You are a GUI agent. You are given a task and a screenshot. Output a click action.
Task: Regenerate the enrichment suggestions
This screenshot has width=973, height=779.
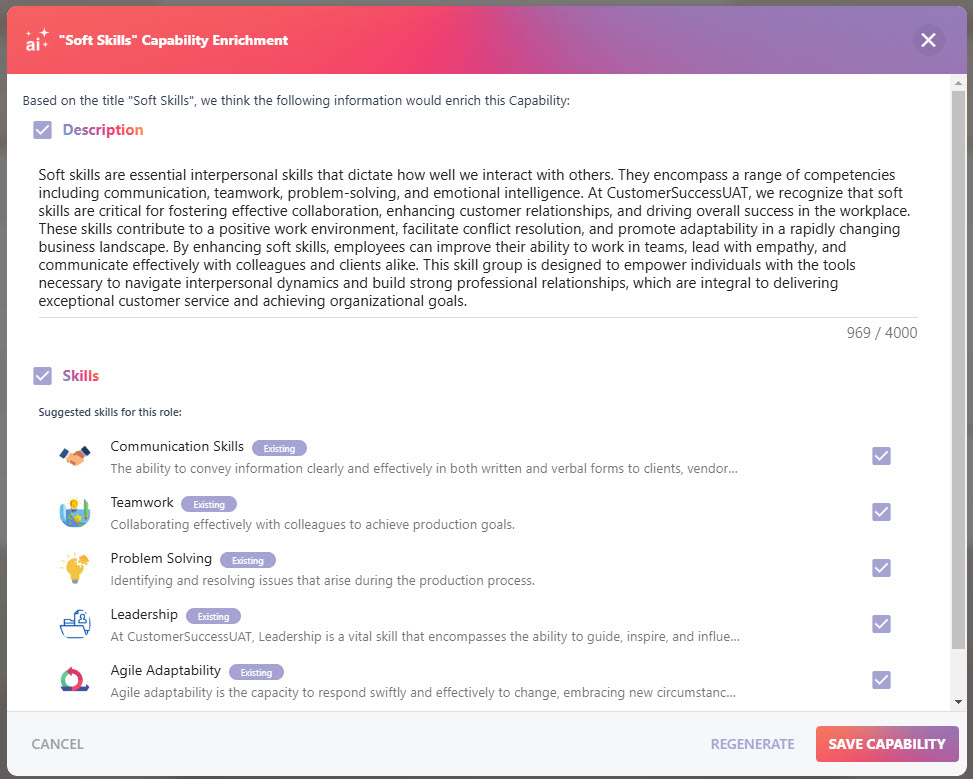pos(752,744)
